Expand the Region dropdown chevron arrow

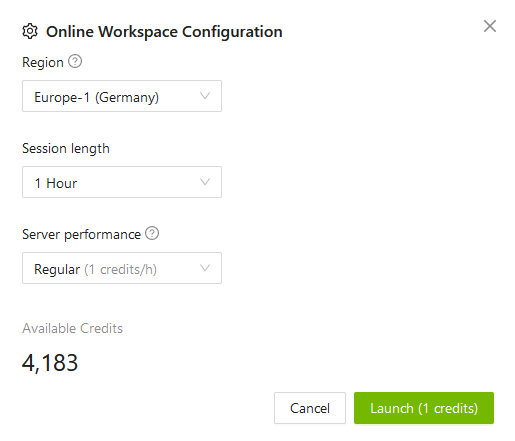click(x=205, y=96)
